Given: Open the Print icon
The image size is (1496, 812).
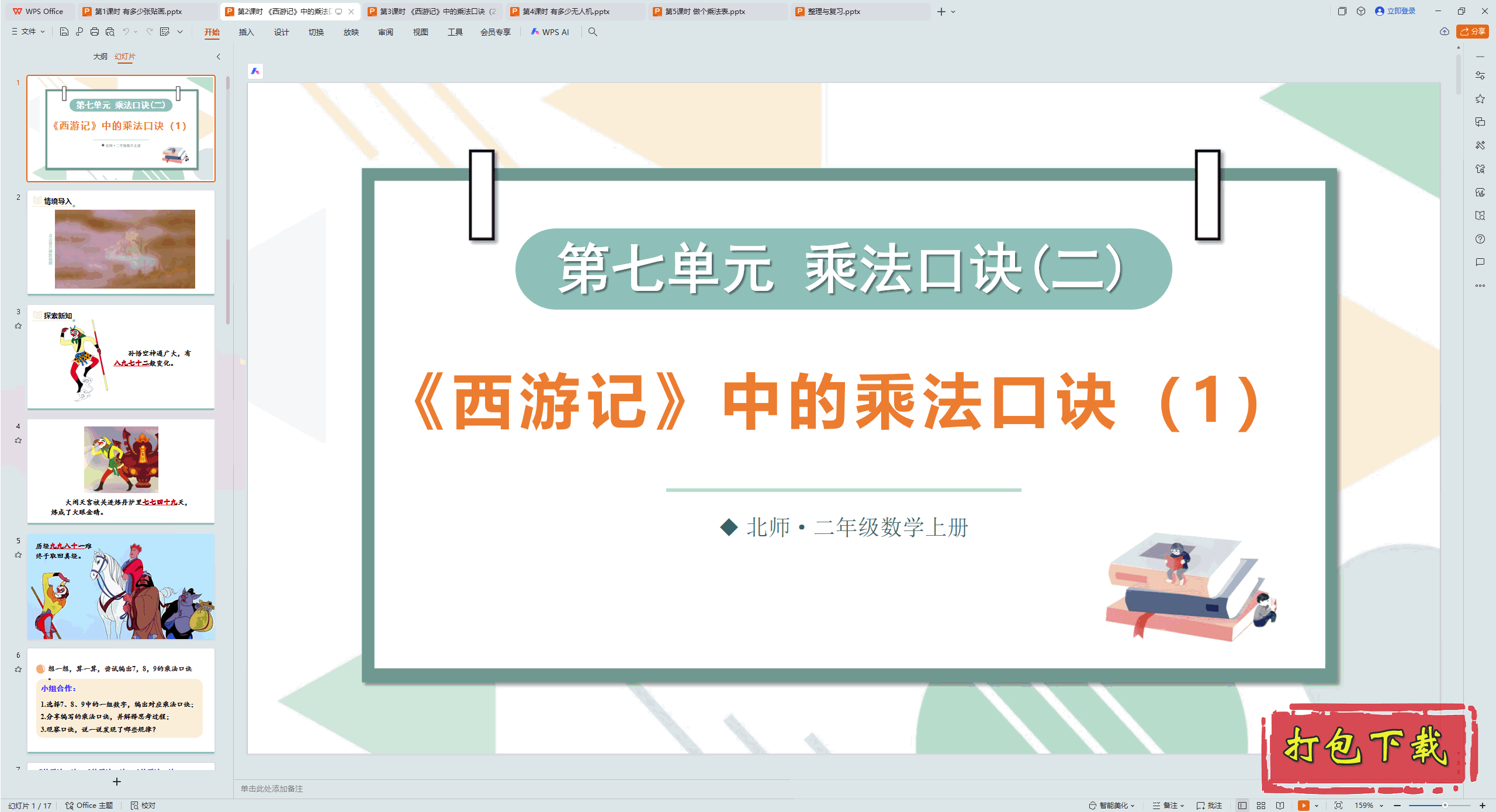Looking at the screenshot, I should coord(94,32).
